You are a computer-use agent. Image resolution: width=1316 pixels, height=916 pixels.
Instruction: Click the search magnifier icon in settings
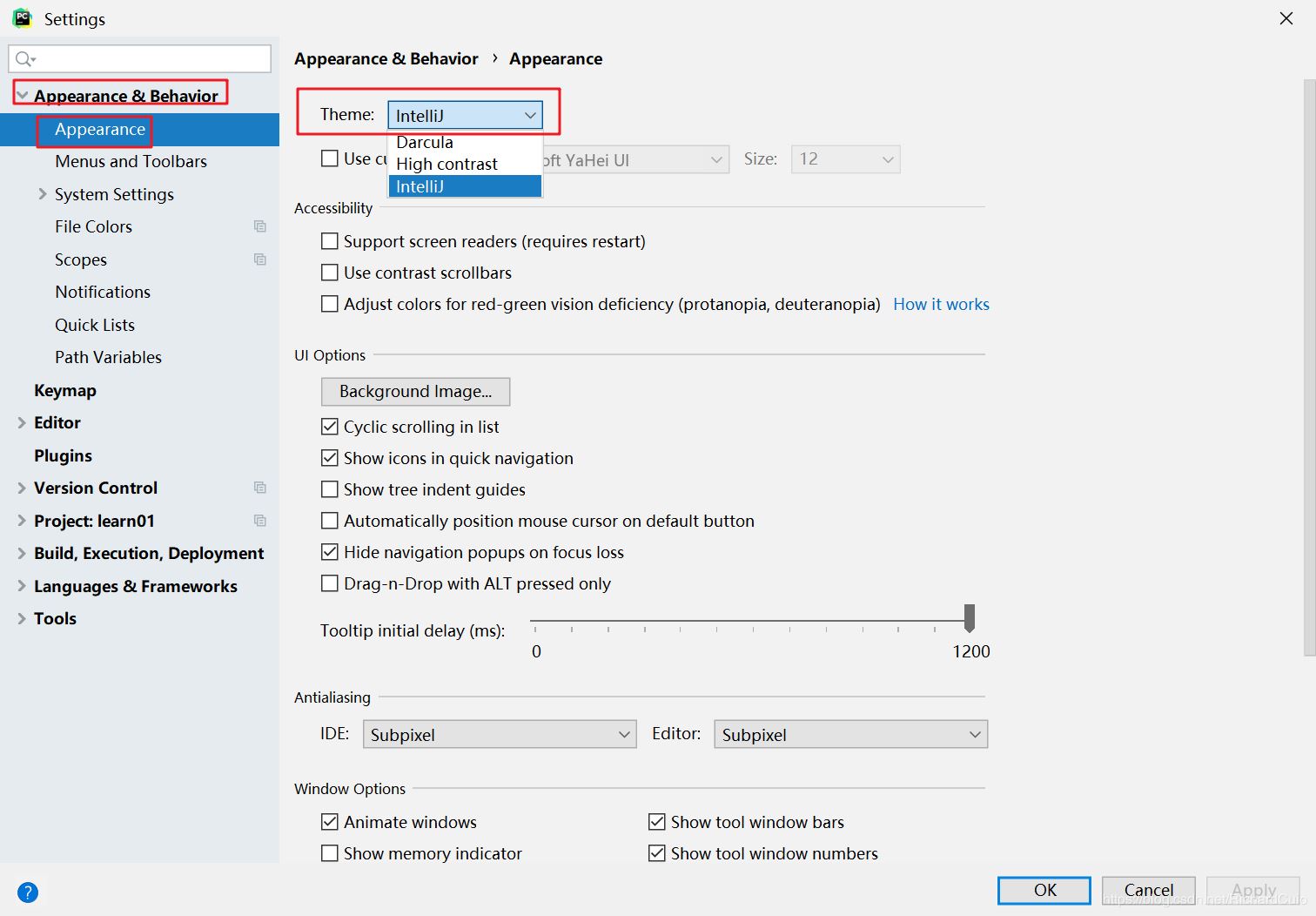coord(24,59)
